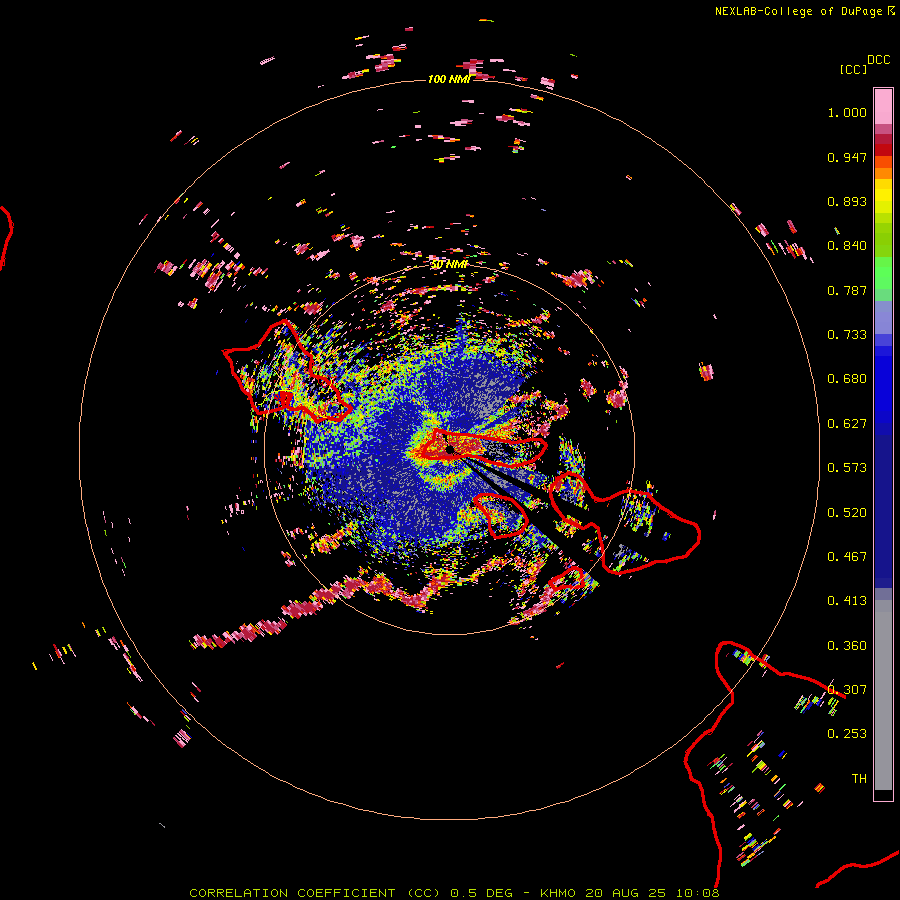
Task: Click the 0.840 scale value
Action: 847,246
